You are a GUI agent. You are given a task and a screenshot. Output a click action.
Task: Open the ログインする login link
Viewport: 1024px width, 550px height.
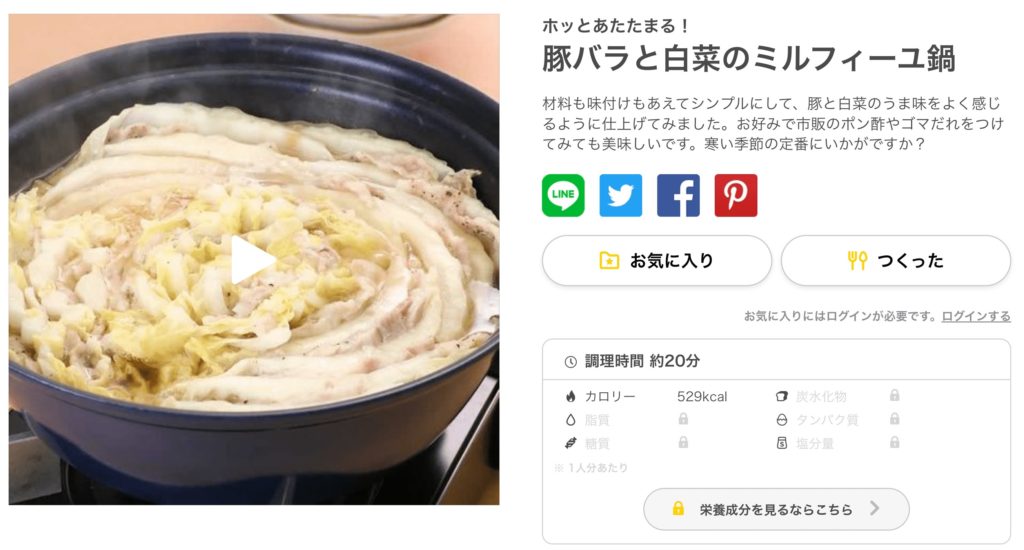(976, 316)
